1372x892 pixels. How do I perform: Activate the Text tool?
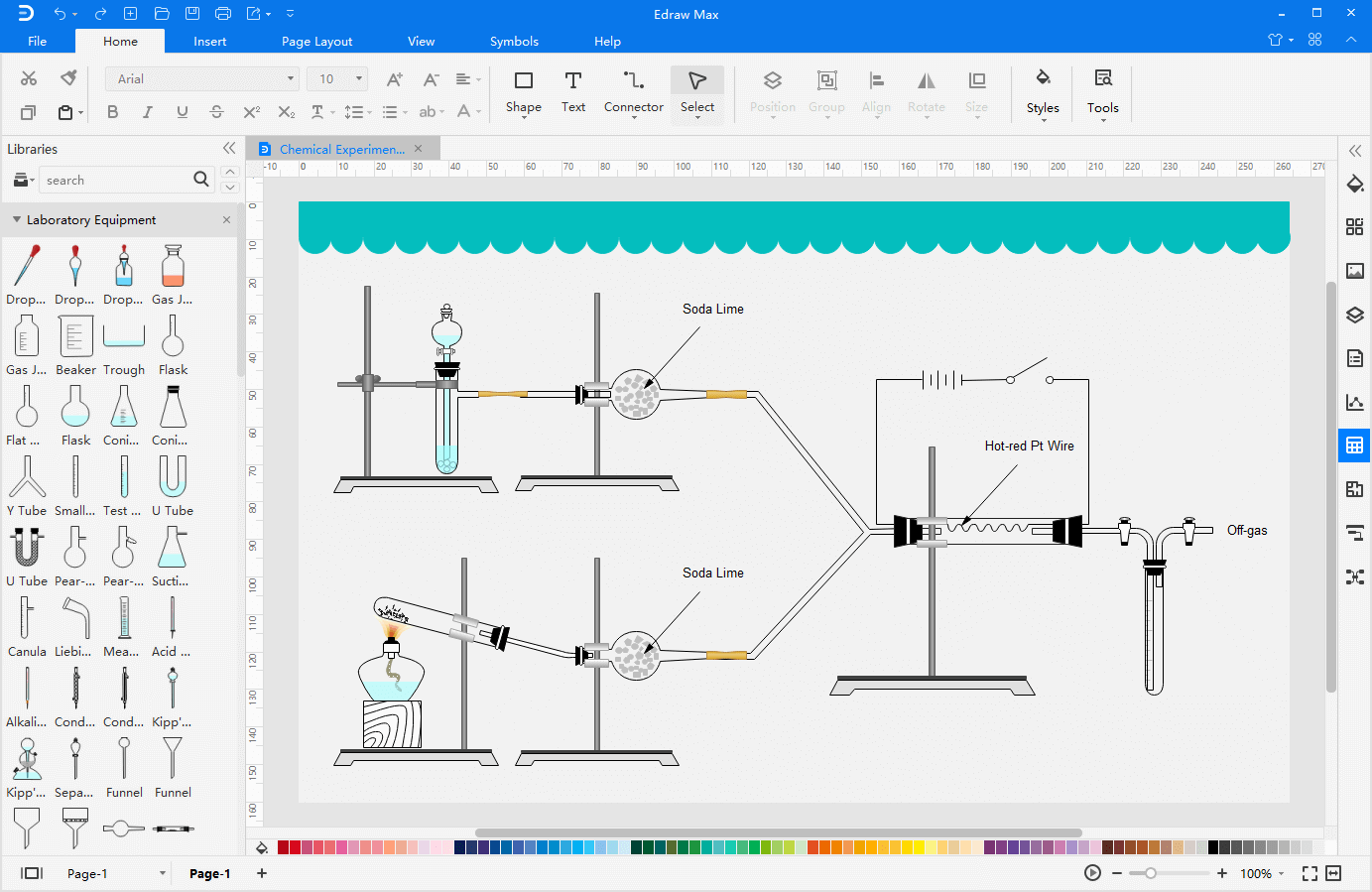tap(573, 94)
